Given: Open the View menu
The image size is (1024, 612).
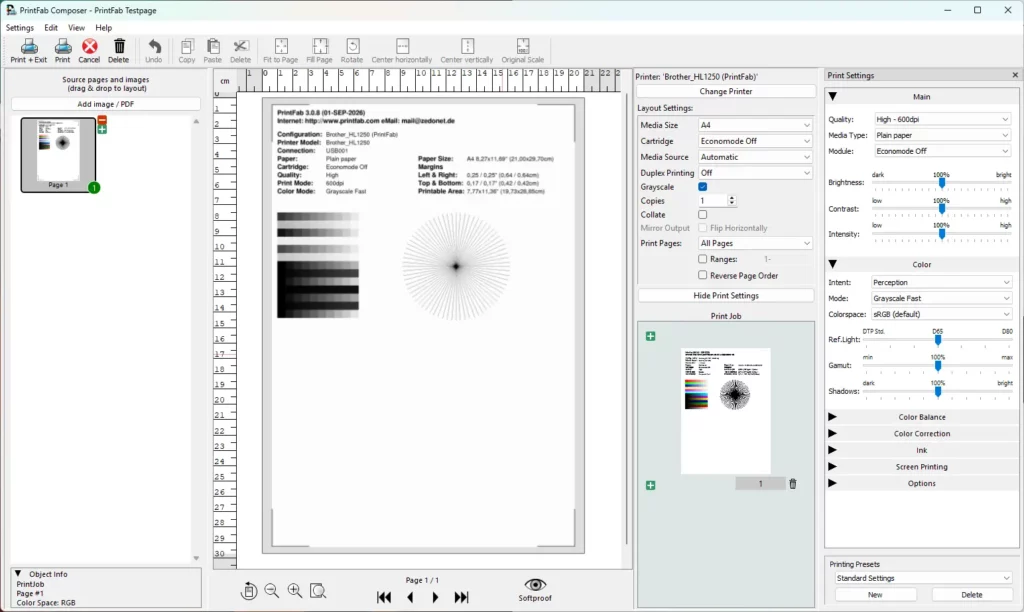Looking at the screenshot, I should [76, 27].
